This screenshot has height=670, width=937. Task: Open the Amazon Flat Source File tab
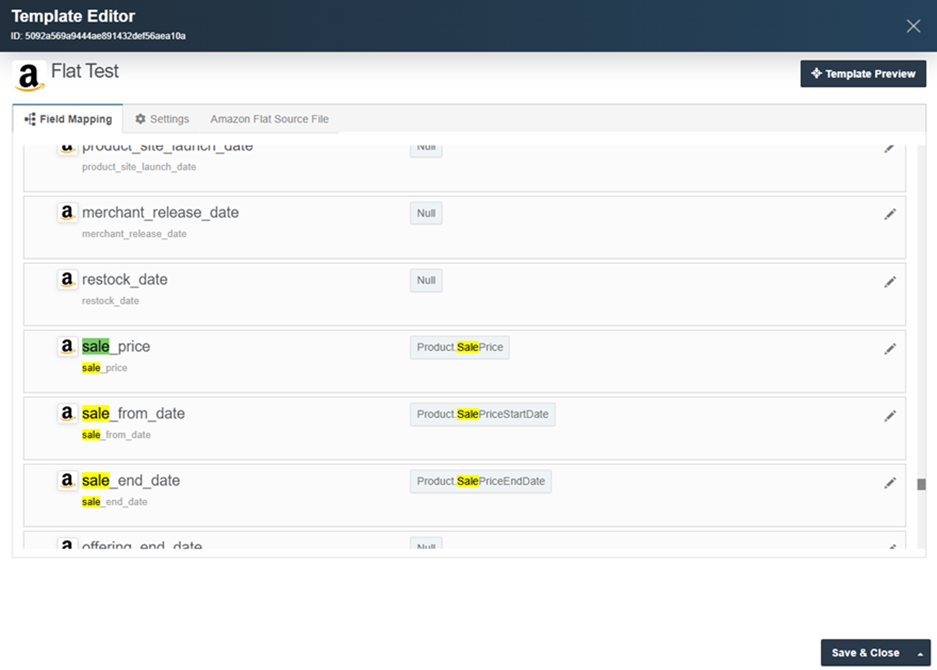[269, 119]
